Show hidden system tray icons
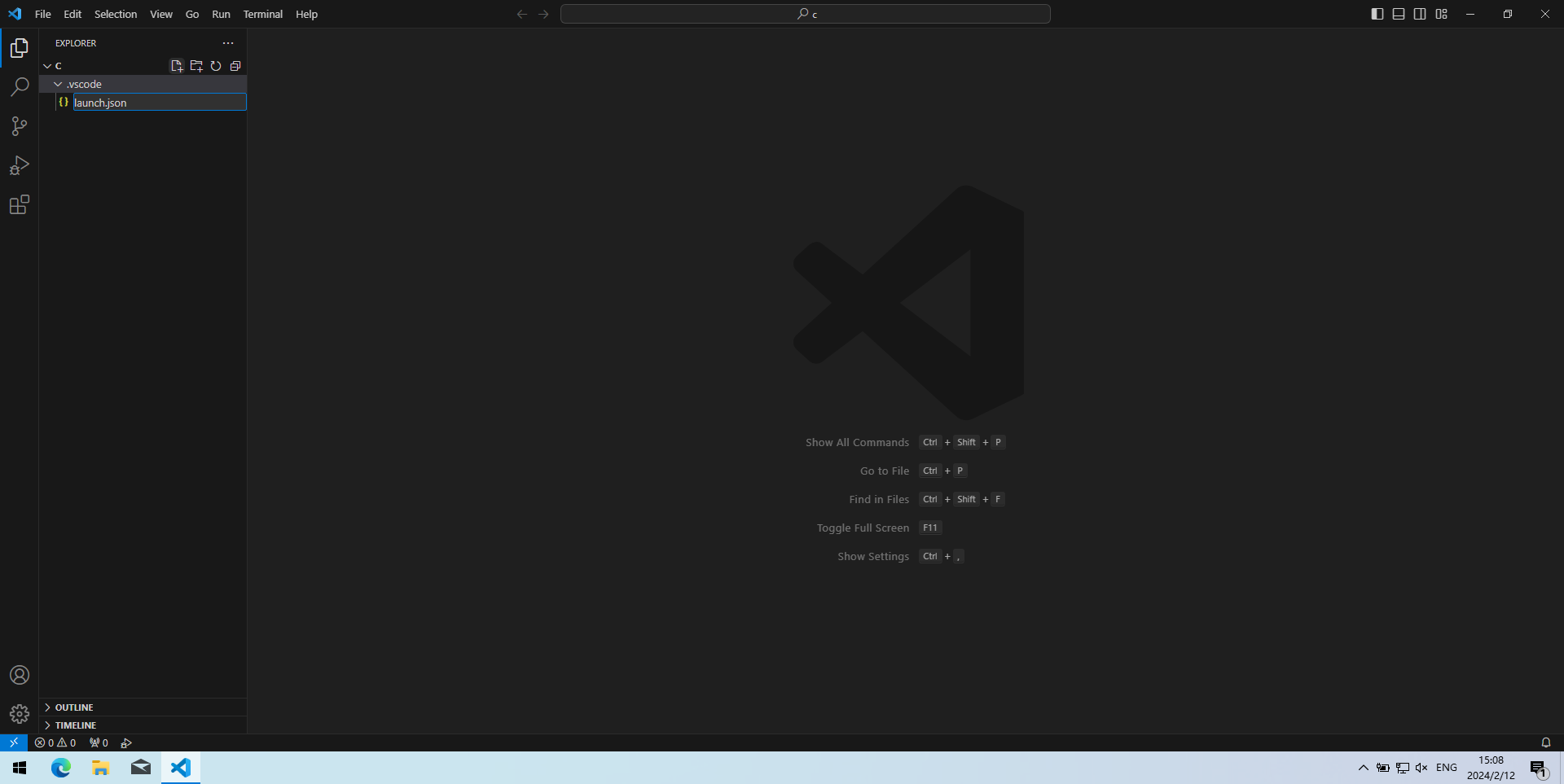 point(1363,768)
